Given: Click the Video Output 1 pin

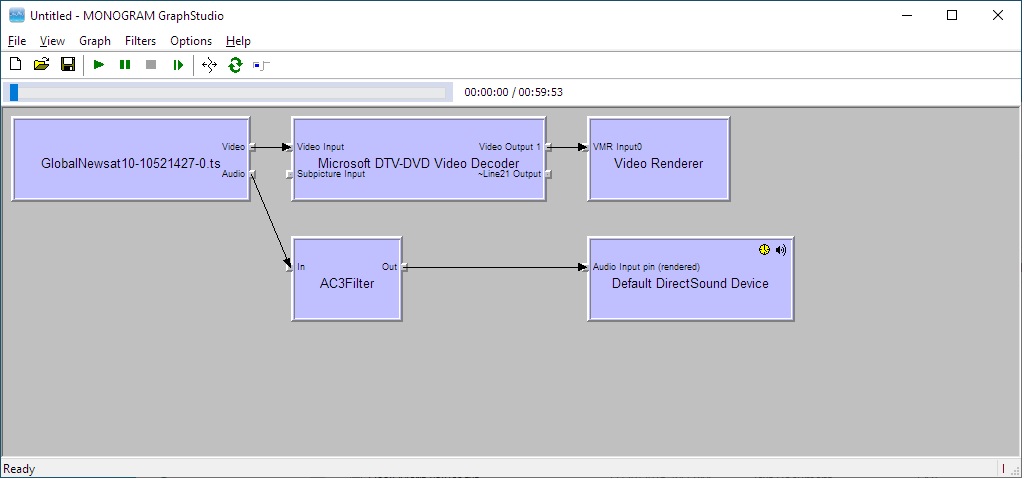Looking at the screenshot, I should coord(548,147).
